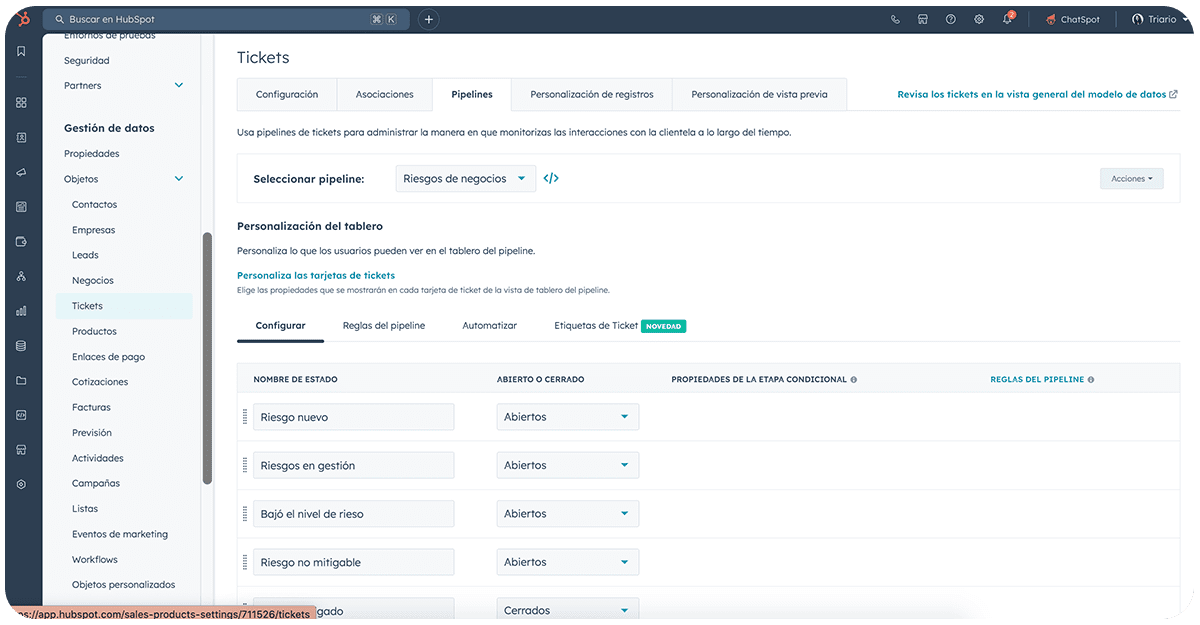Open Abiertos dropdown for Riesgo no mitigable
Viewport: 1200px width, 625px height.
[x=567, y=562]
